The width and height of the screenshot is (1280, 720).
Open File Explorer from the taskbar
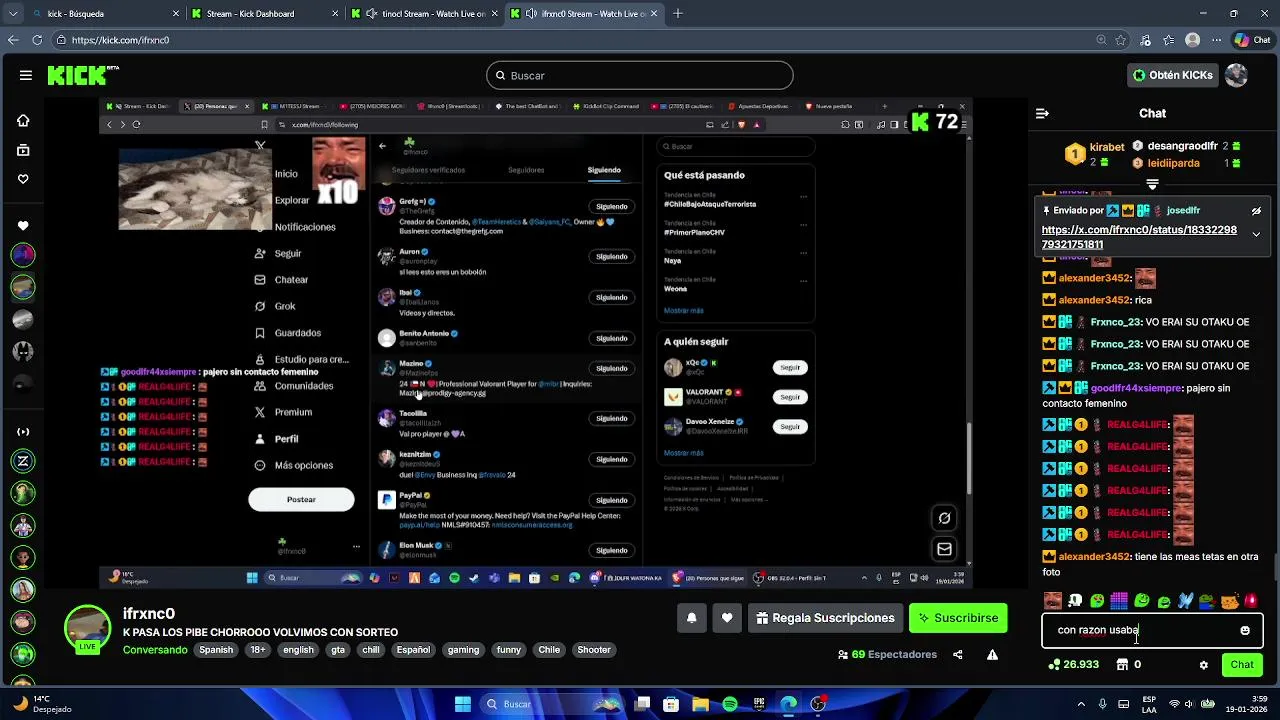(701, 704)
